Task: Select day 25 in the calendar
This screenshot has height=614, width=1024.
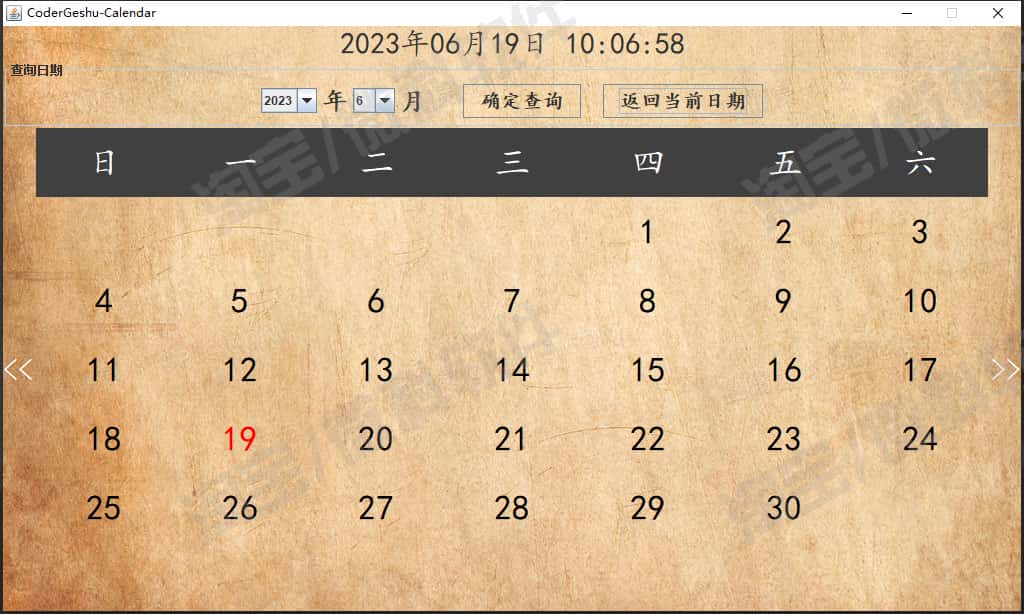Action: (103, 508)
